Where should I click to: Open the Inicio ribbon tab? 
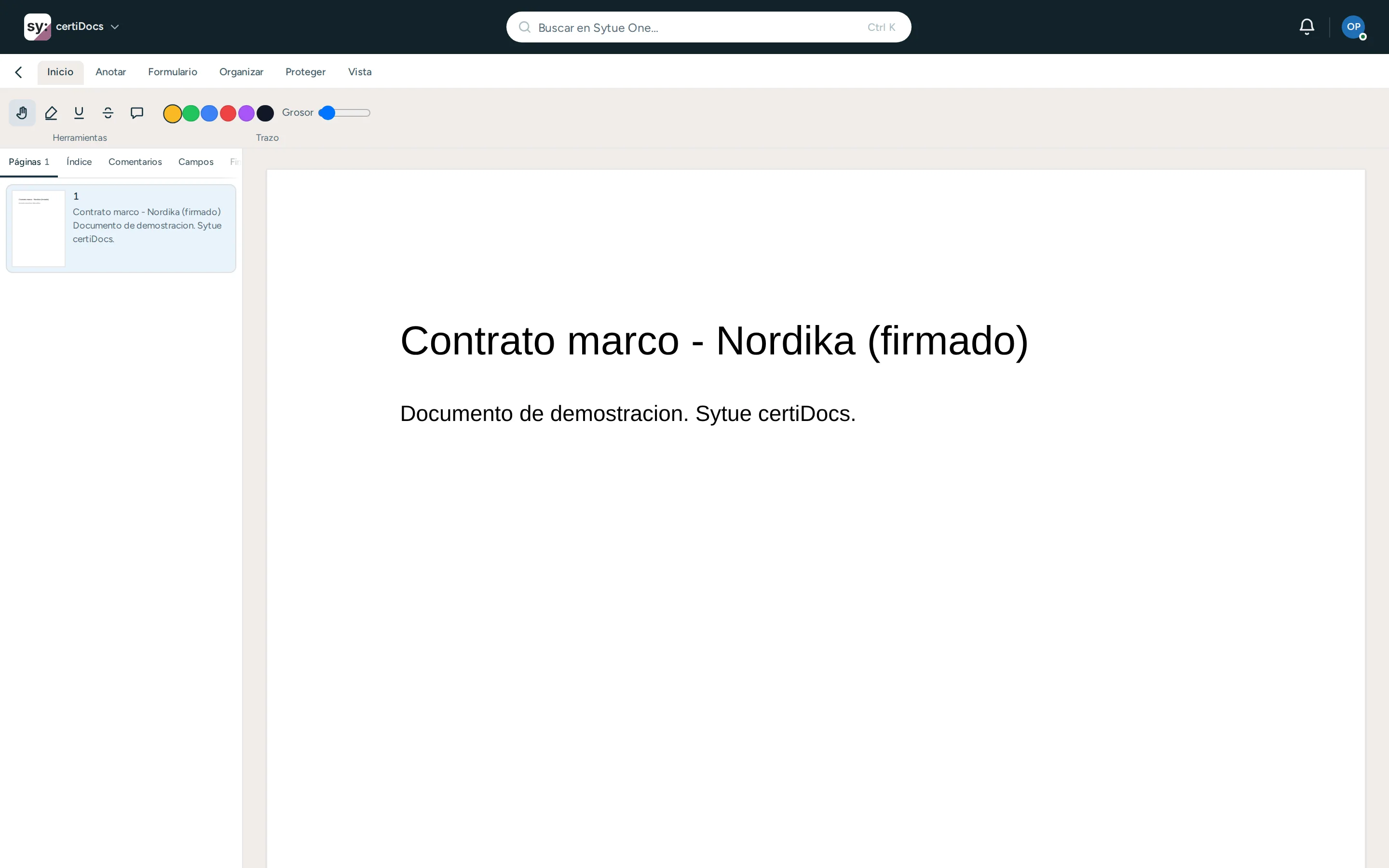pos(60,72)
